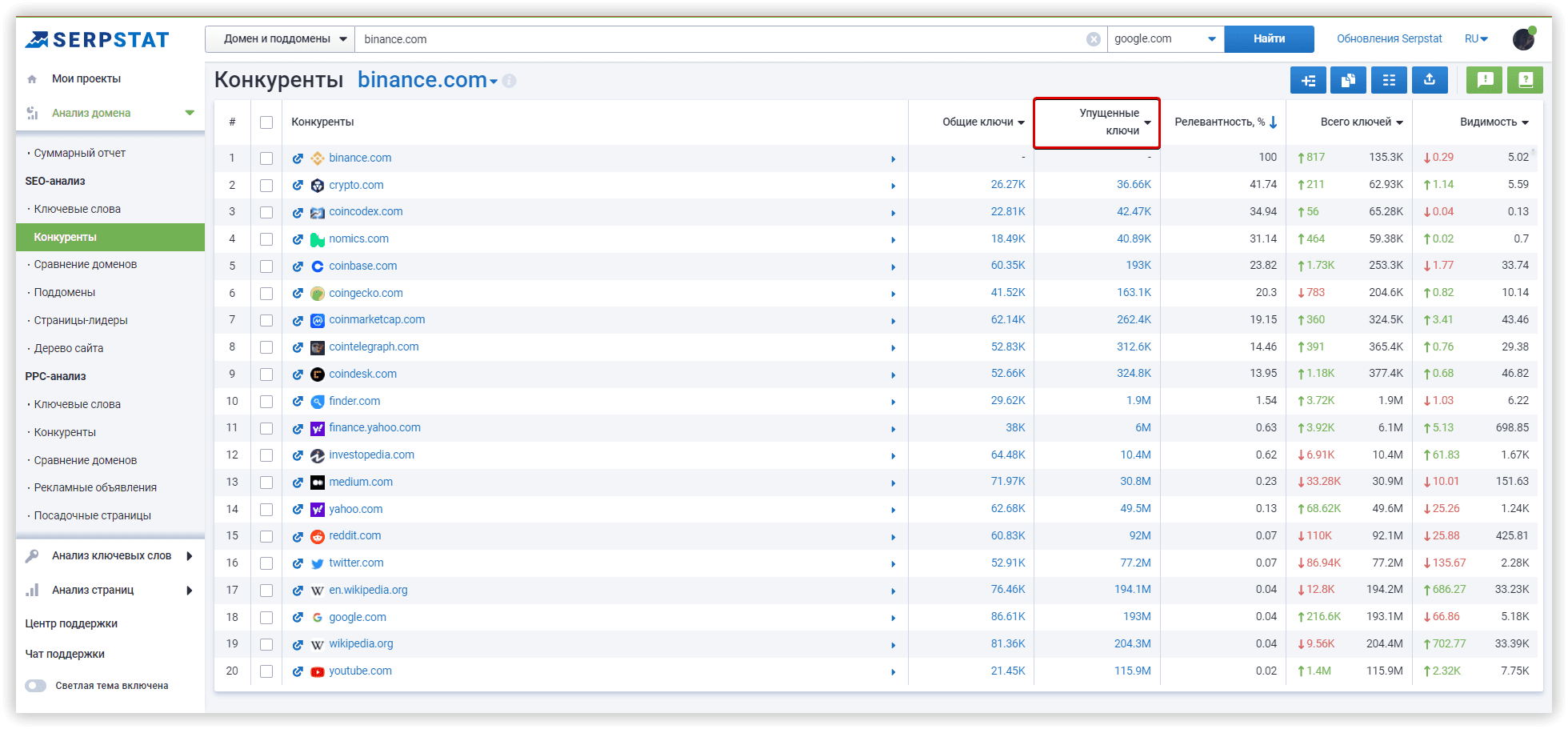
Task: Click the info icon next to binance.com title
Action: click(x=510, y=81)
